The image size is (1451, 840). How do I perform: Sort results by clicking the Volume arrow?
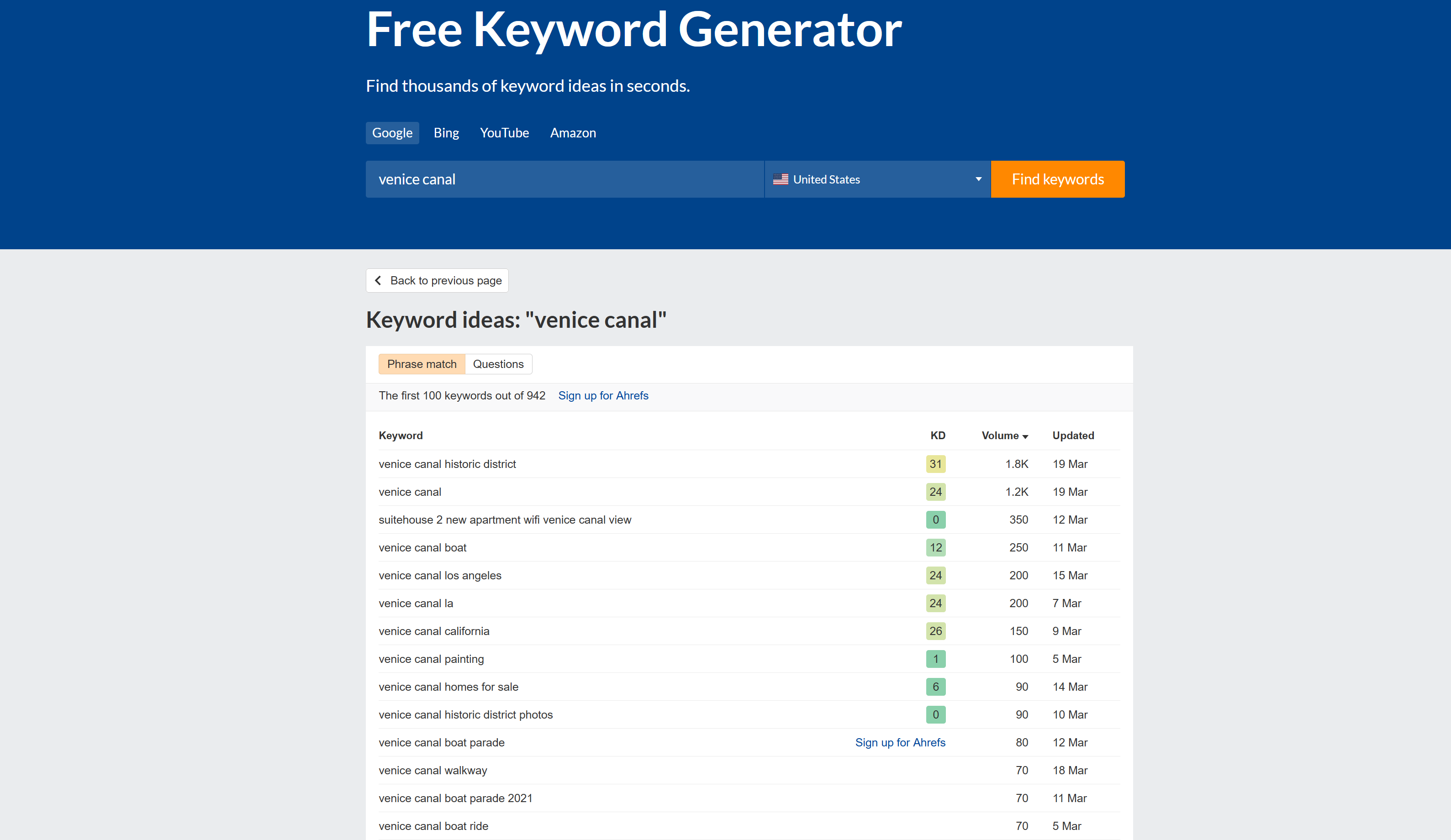click(1025, 436)
